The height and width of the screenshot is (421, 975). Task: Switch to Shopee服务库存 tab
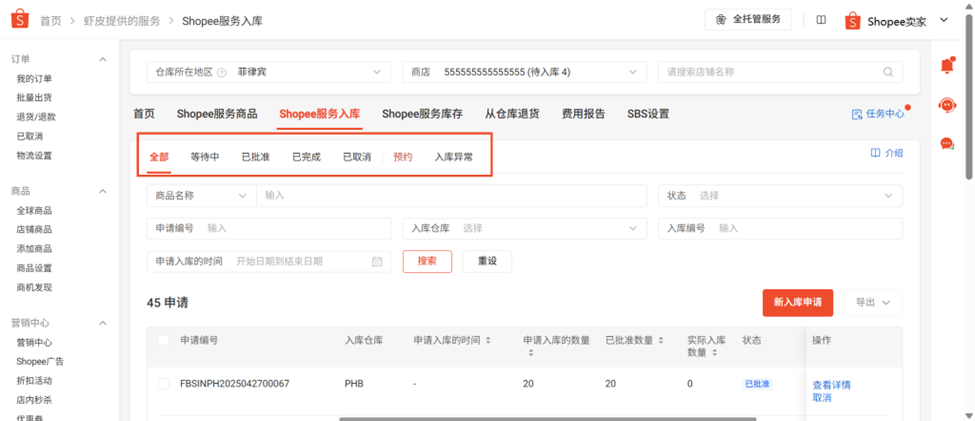(422, 114)
